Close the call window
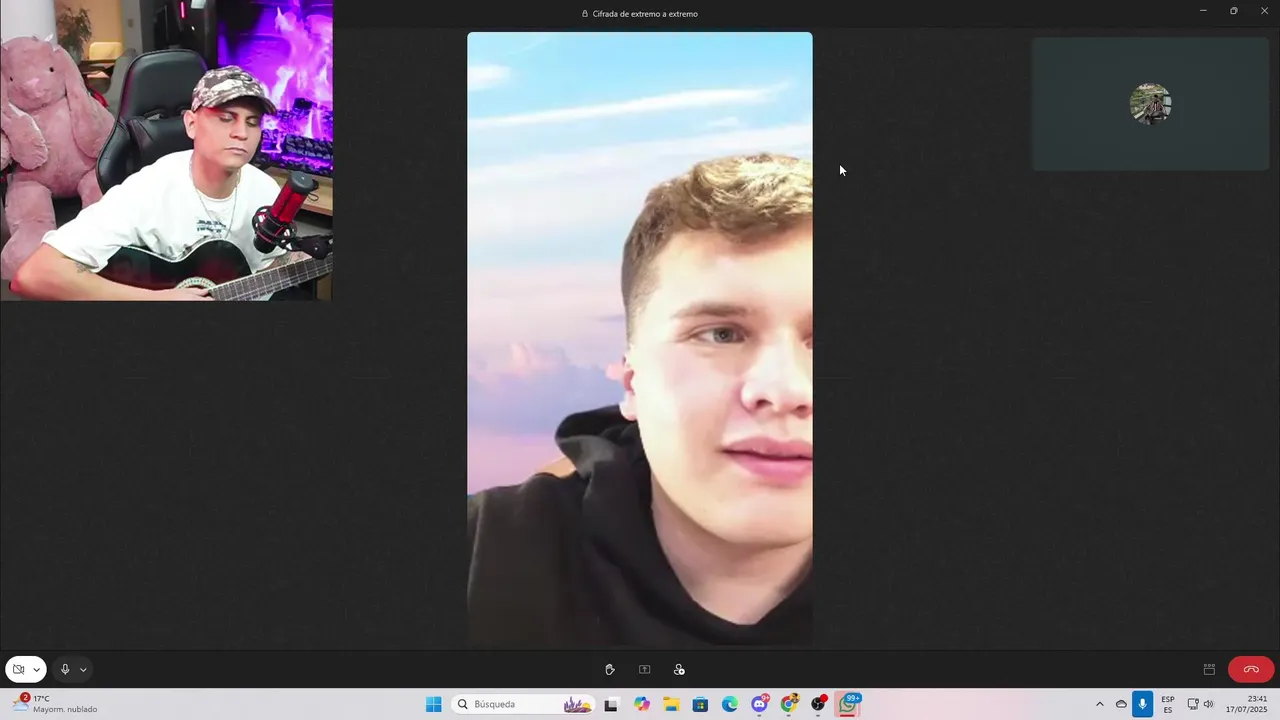 [x=1264, y=11]
